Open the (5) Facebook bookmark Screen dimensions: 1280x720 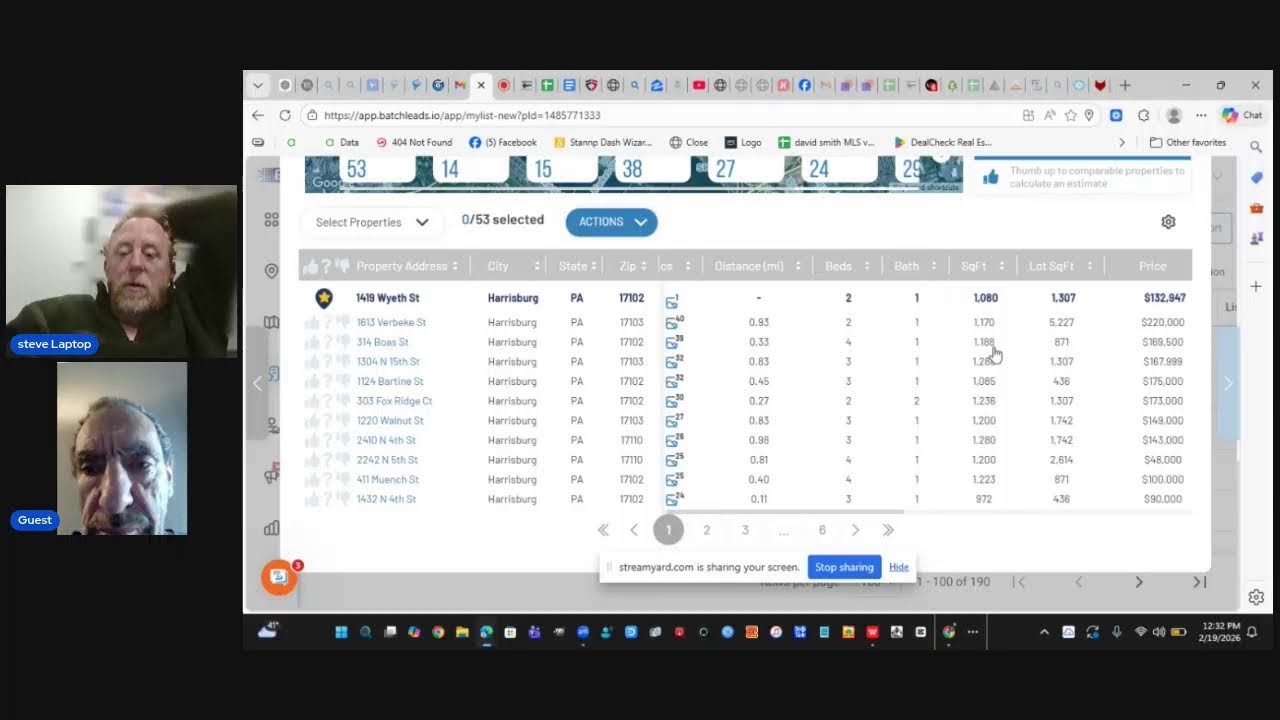(503, 142)
